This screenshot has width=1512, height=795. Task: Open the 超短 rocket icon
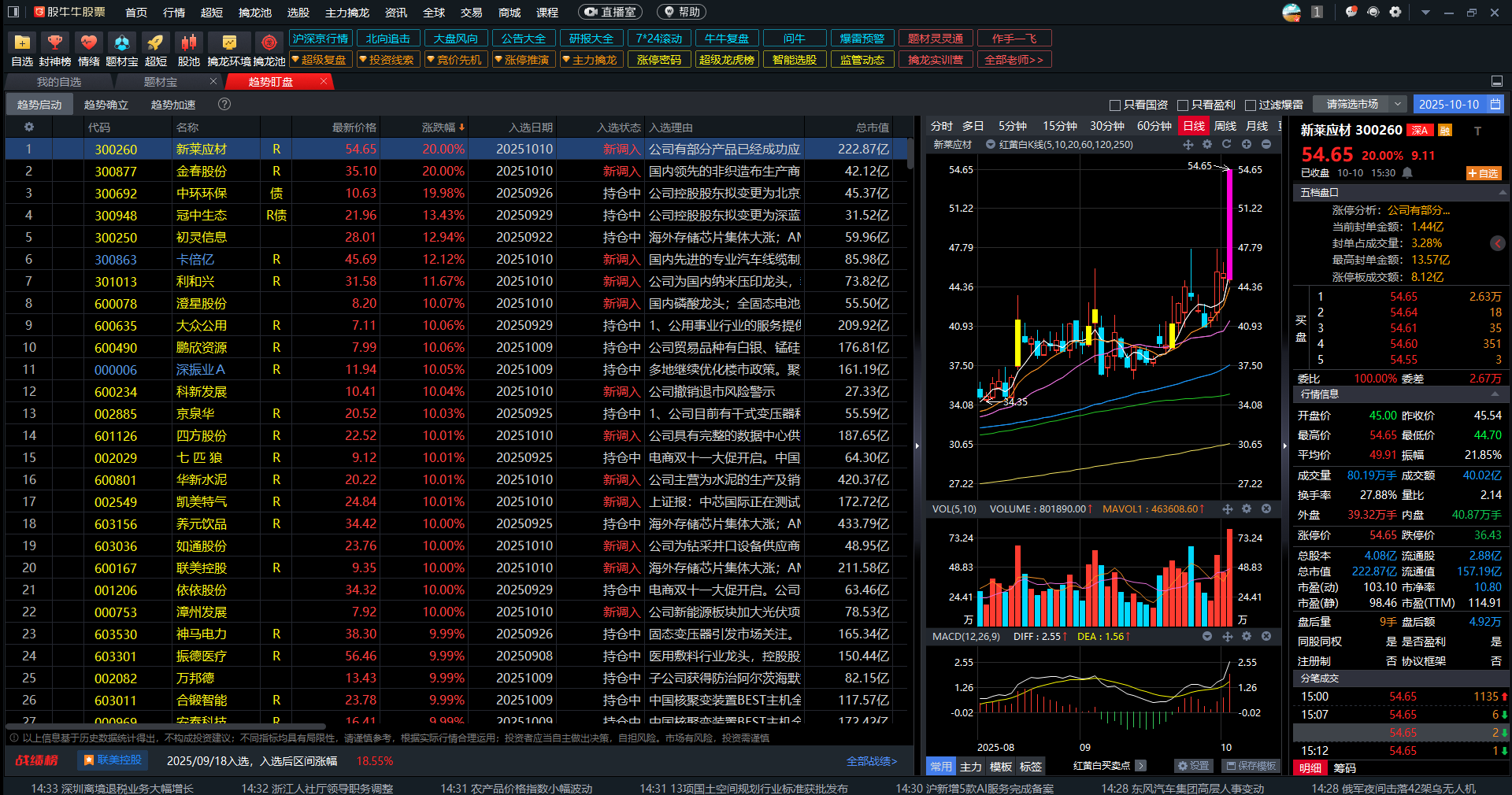tap(155, 43)
